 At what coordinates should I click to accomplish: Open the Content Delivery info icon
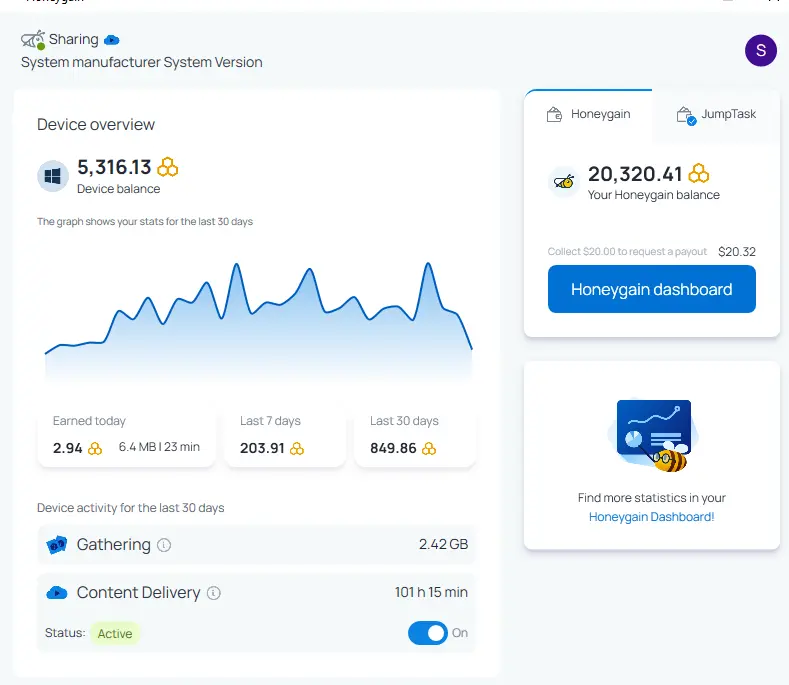[214, 593]
